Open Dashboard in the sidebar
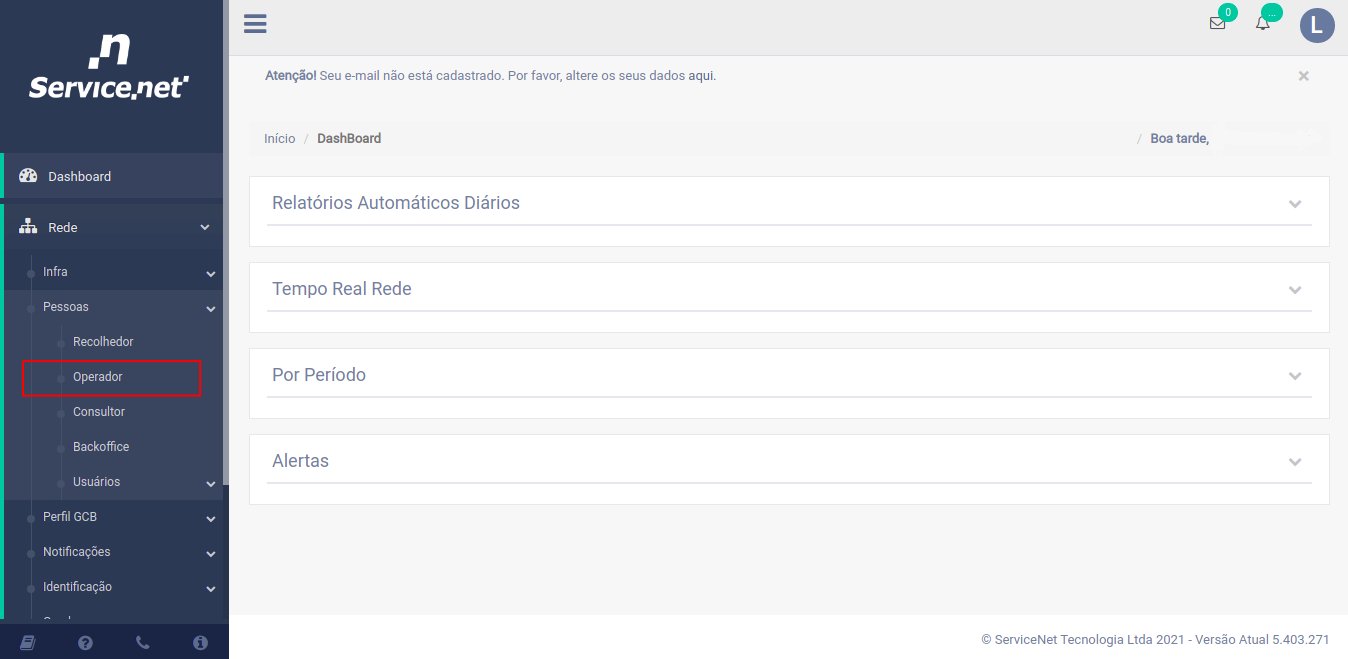 click(x=79, y=176)
